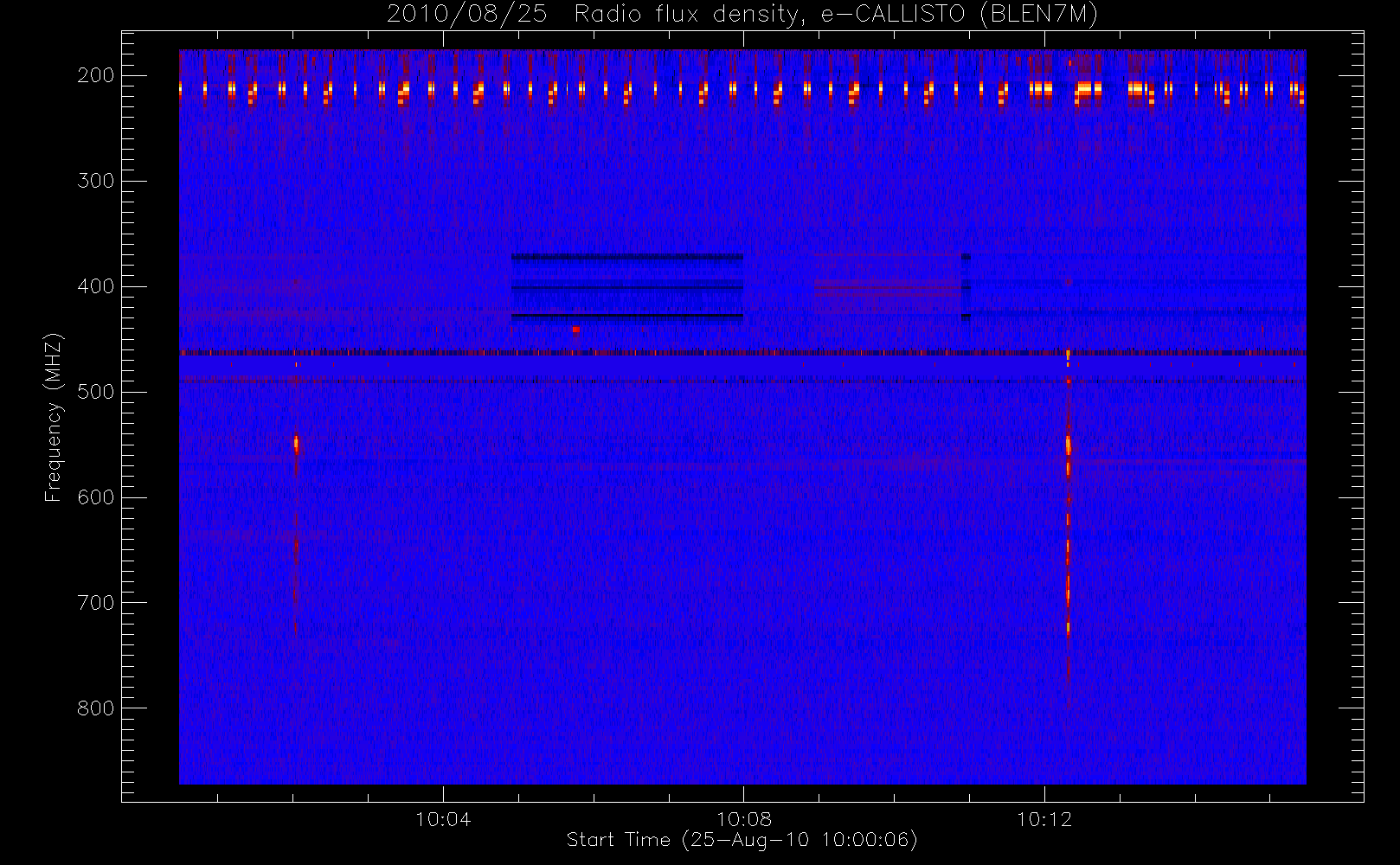Click the 300 frequency tick label

[96, 181]
